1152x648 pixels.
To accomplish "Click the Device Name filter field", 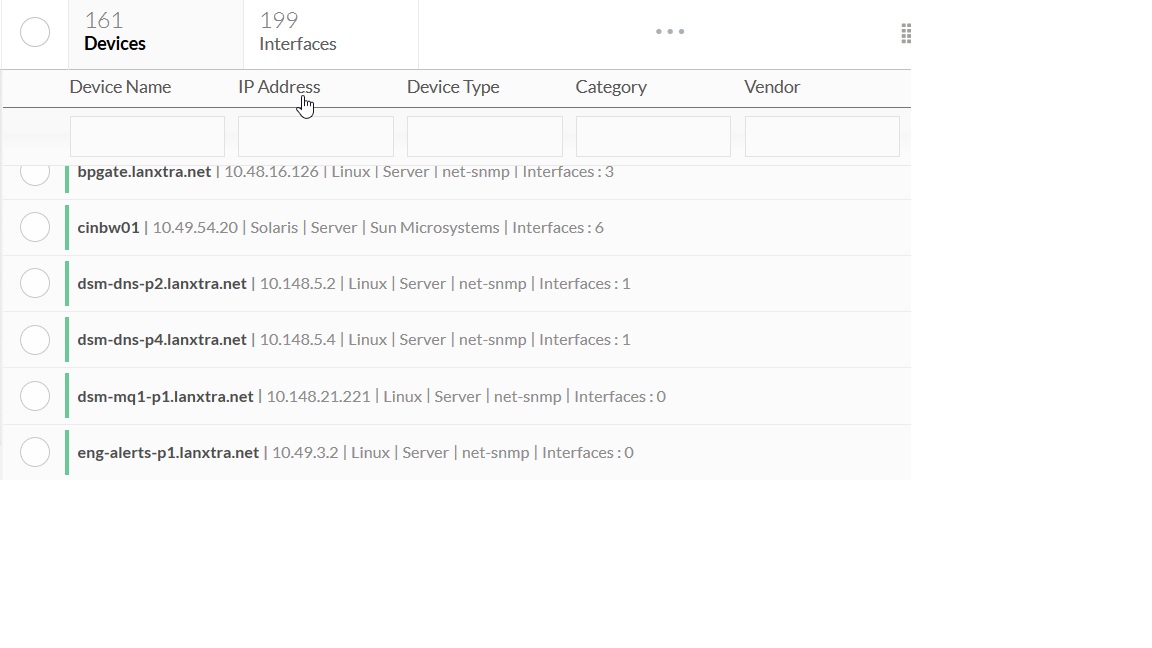I will click(146, 136).
